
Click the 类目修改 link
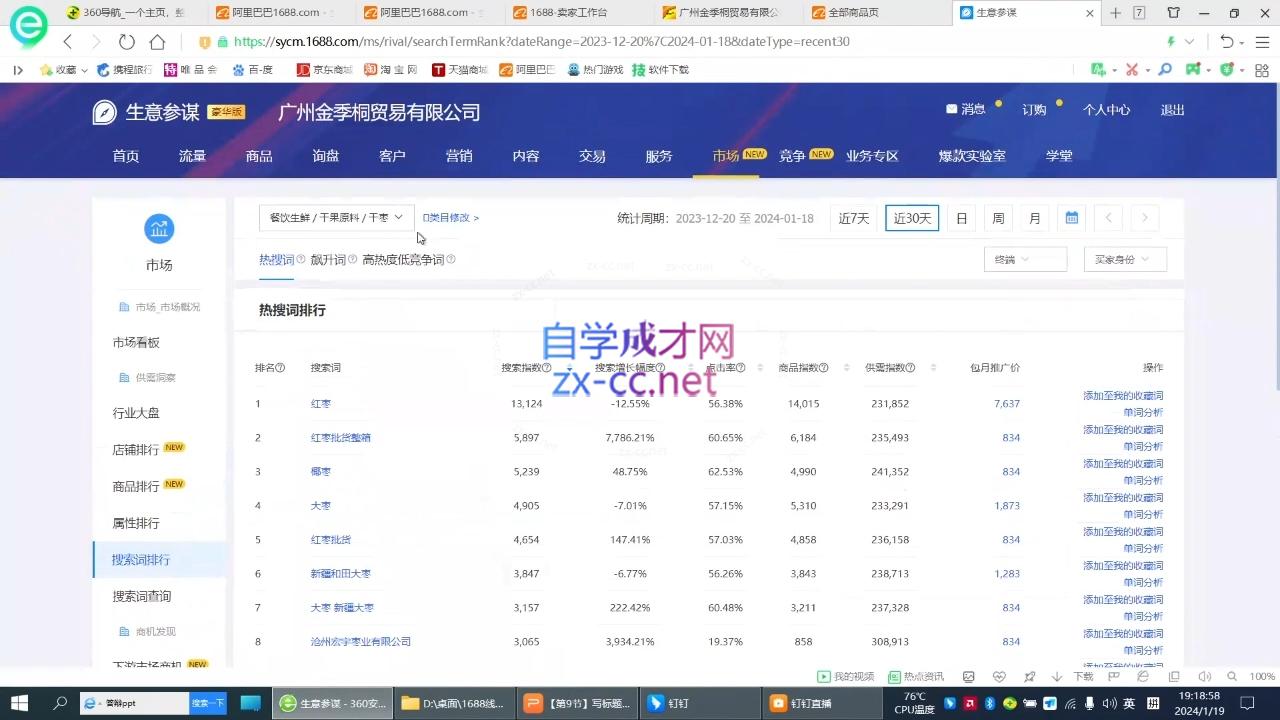(x=451, y=217)
